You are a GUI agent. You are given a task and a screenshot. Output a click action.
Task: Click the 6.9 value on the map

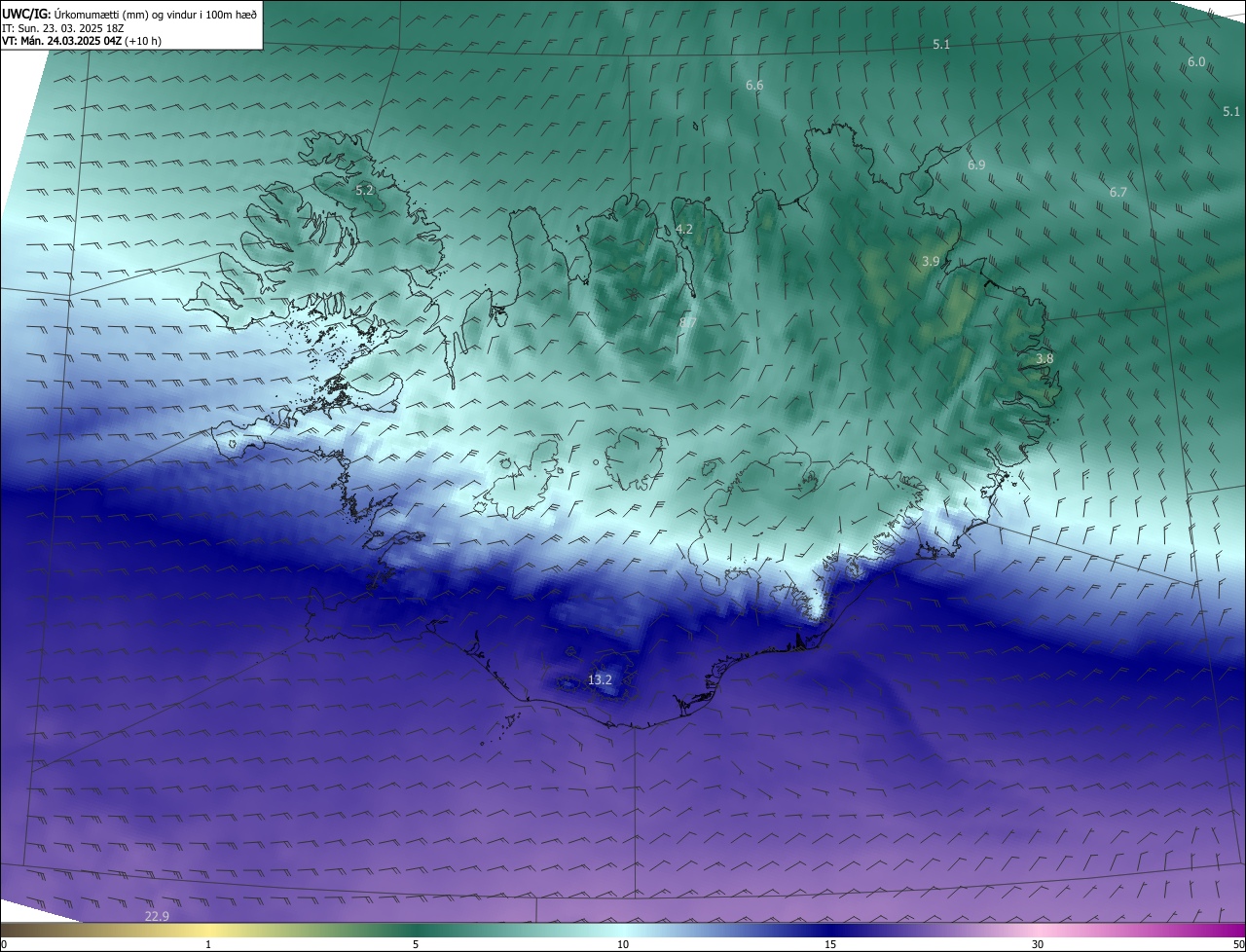(x=976, y=165)
